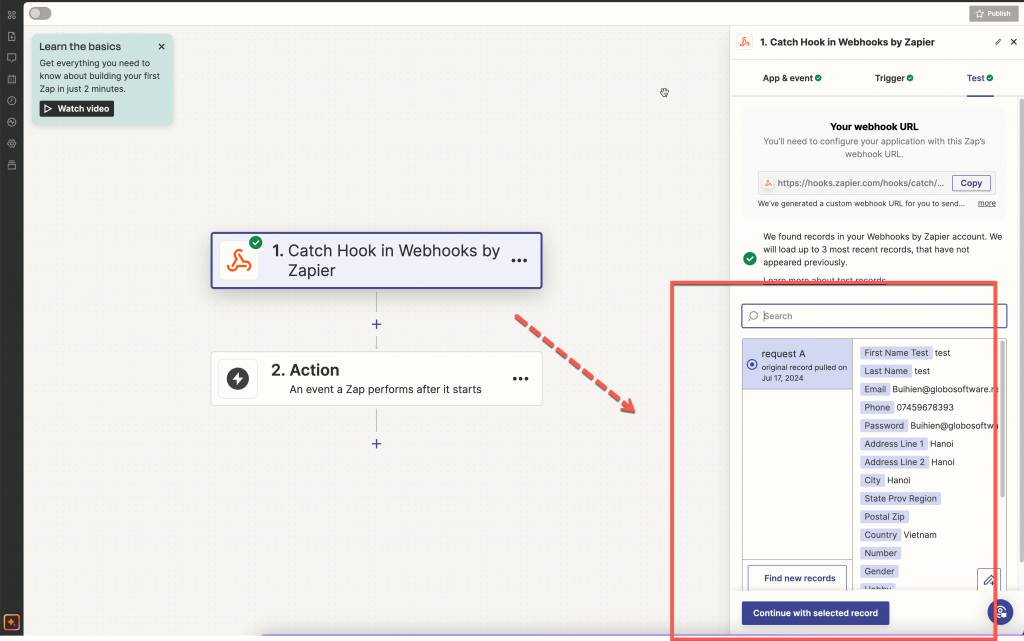Close the Learn the basics card

pyautogui.click(x=162, y=47)
